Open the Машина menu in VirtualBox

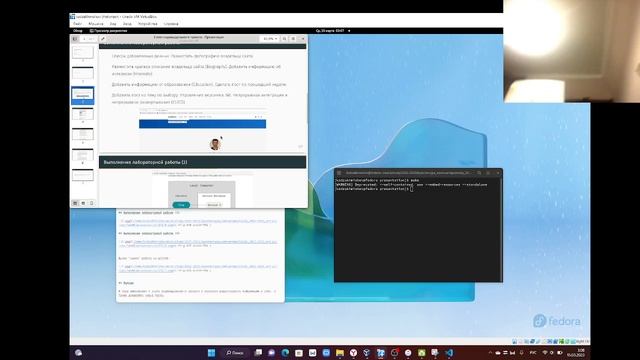96,24
